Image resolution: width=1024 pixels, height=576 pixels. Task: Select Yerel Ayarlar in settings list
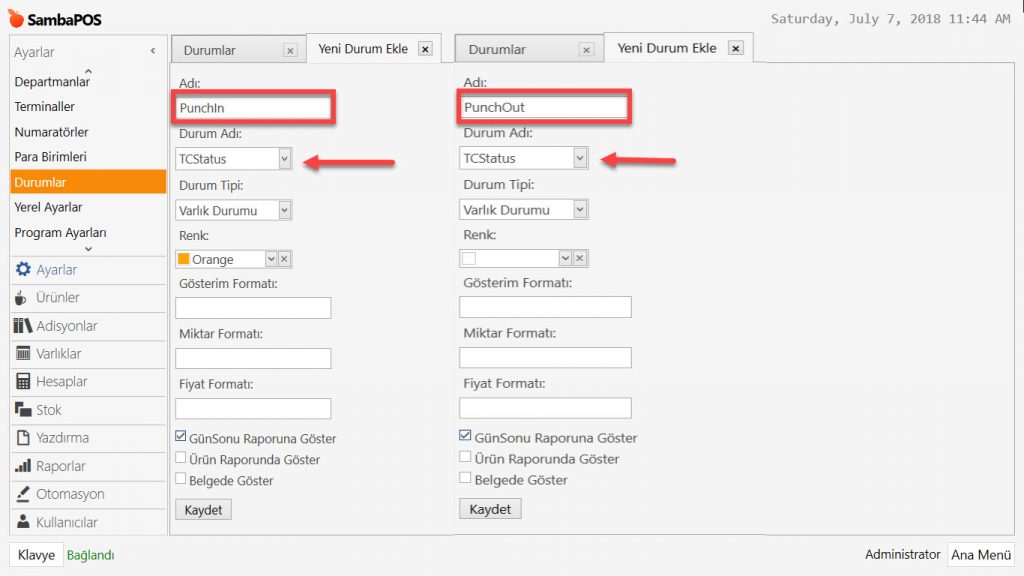click(x=48, y=207)
